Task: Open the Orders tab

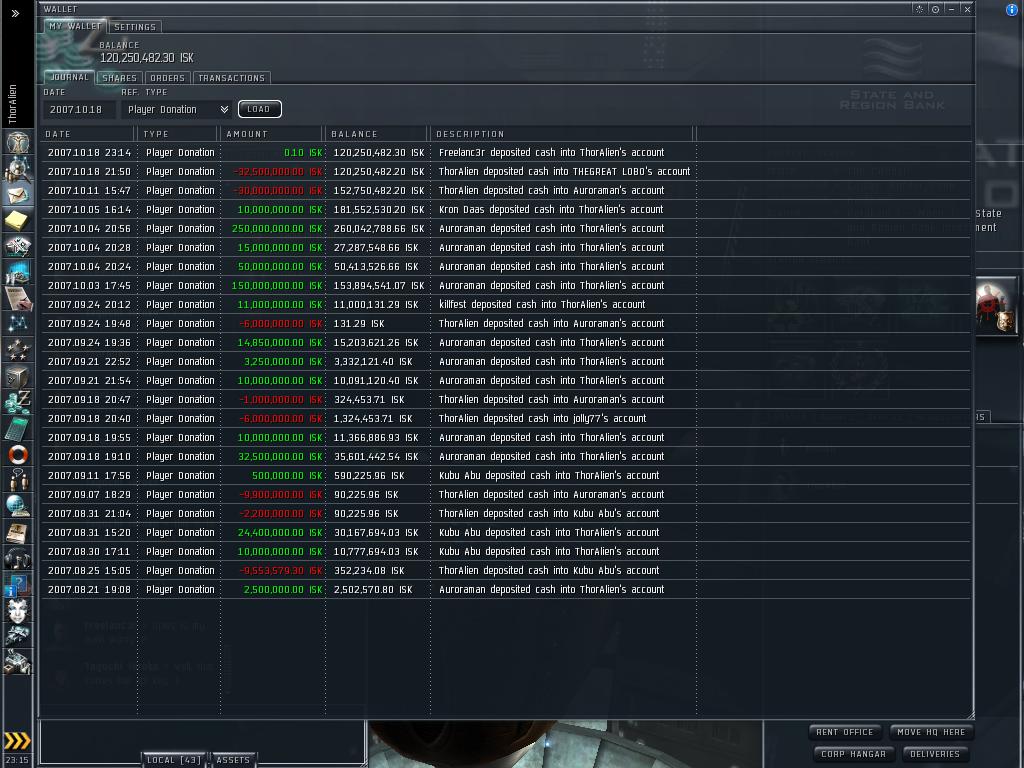Action: pyautogui.click(x=167, y=78)
